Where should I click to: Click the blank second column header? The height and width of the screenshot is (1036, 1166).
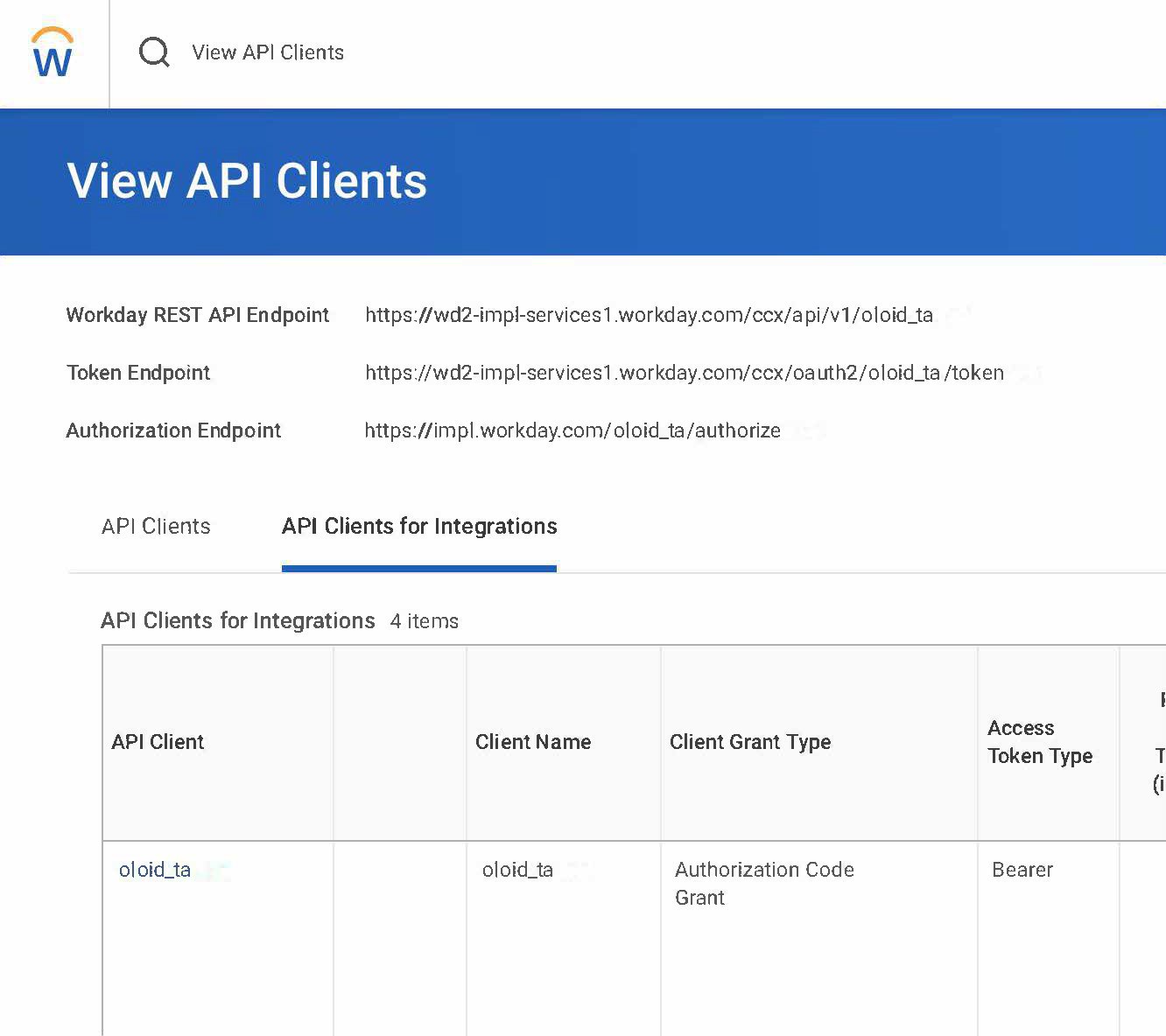(400, 743)
